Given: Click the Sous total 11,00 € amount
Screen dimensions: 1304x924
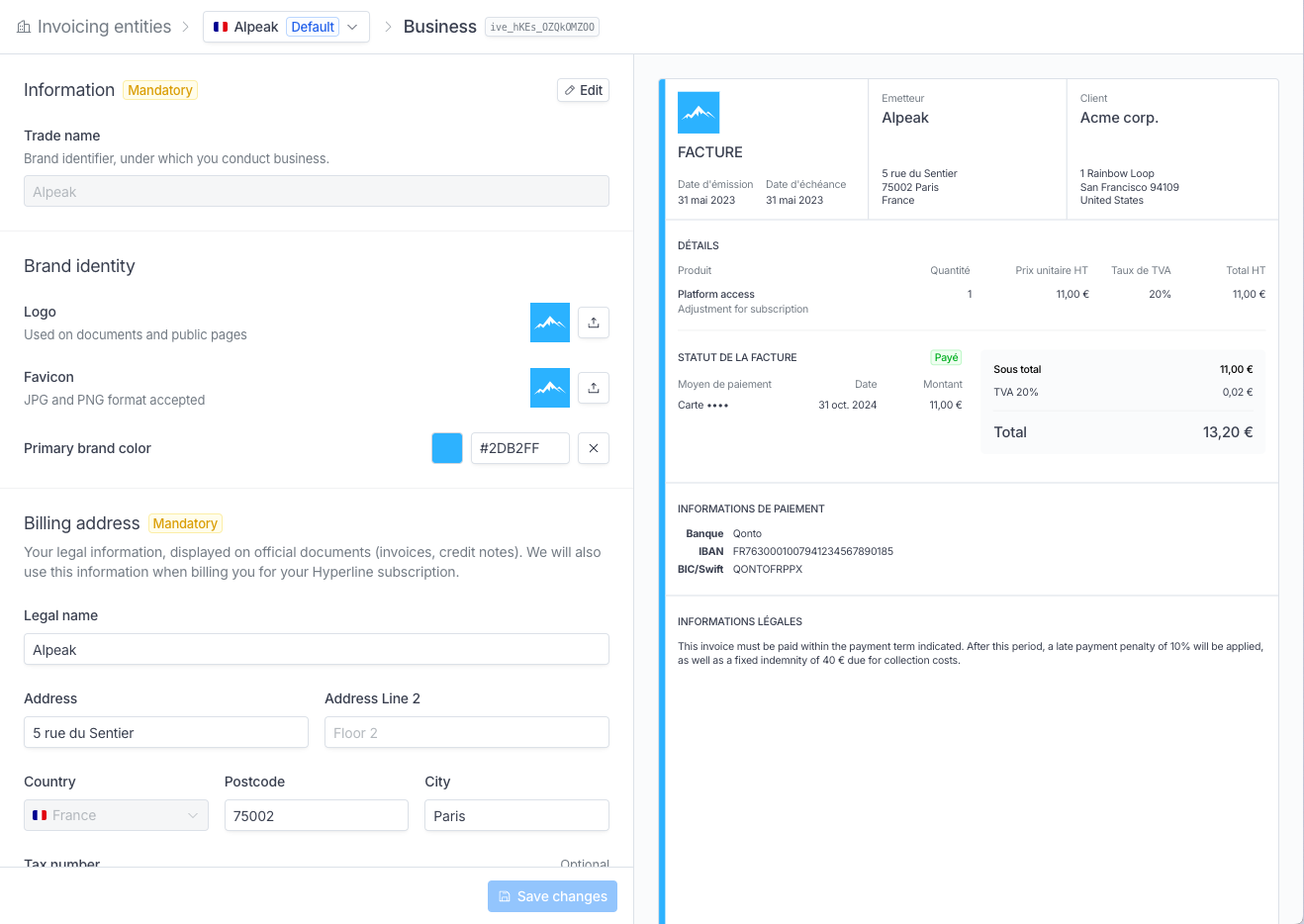Looking at the screenshot, I should [1236, 369].
